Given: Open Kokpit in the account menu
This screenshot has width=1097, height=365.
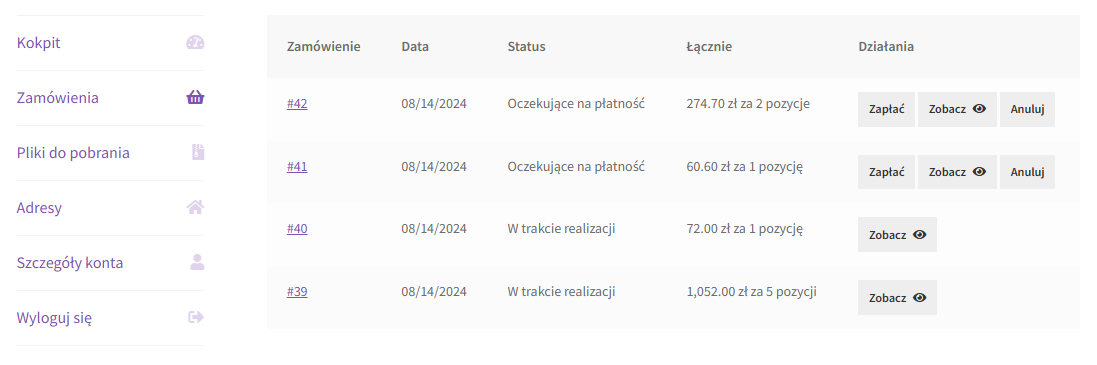Looking at the screenshot, I should click(38, 43).
